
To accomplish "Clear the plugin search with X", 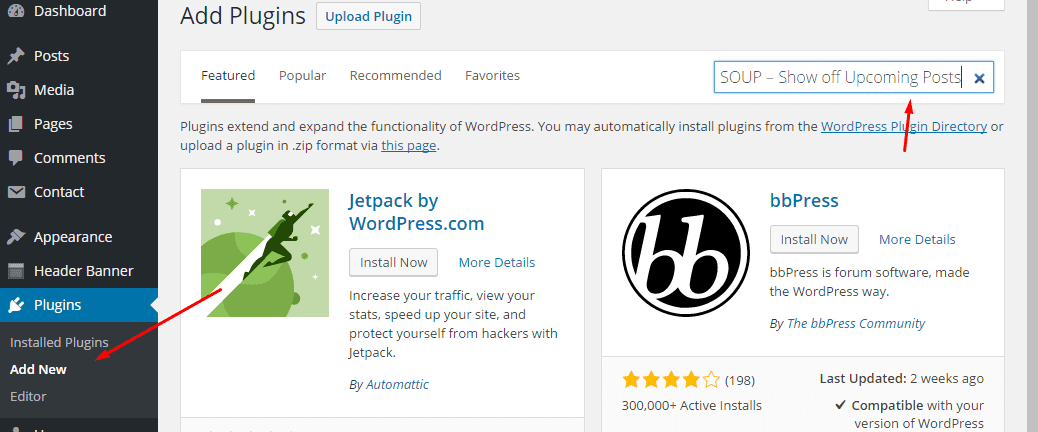I will click(x=979, y=78).
